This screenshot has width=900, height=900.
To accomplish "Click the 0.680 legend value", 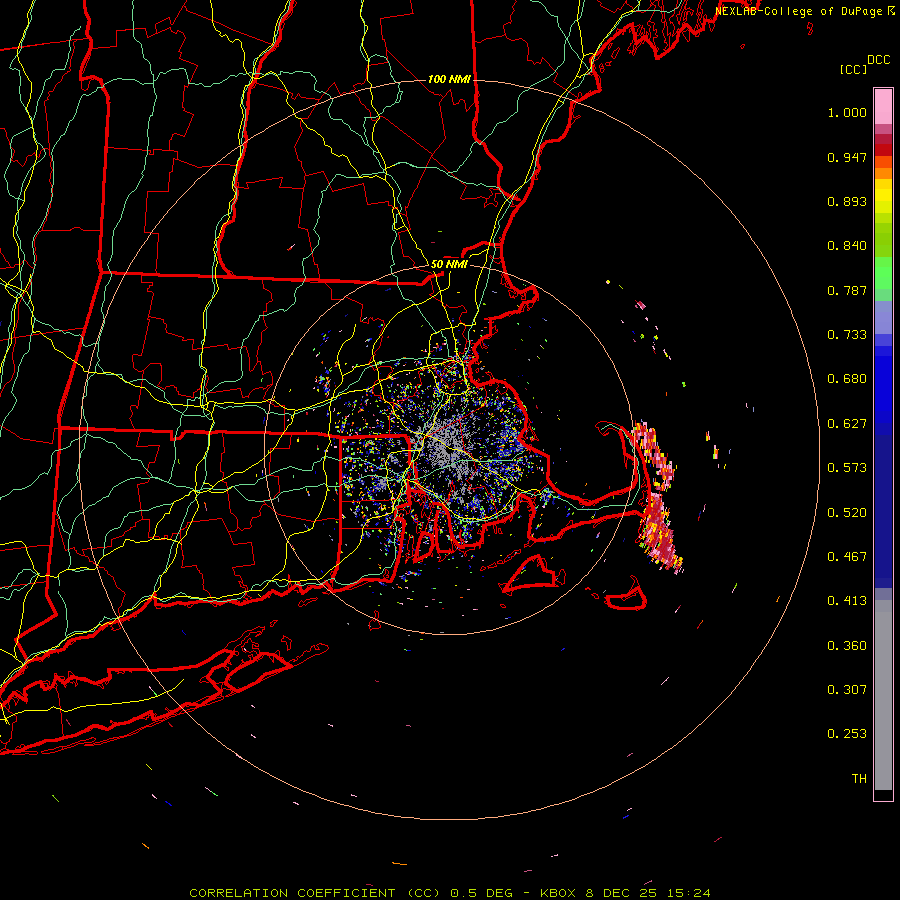I will 847,379.
